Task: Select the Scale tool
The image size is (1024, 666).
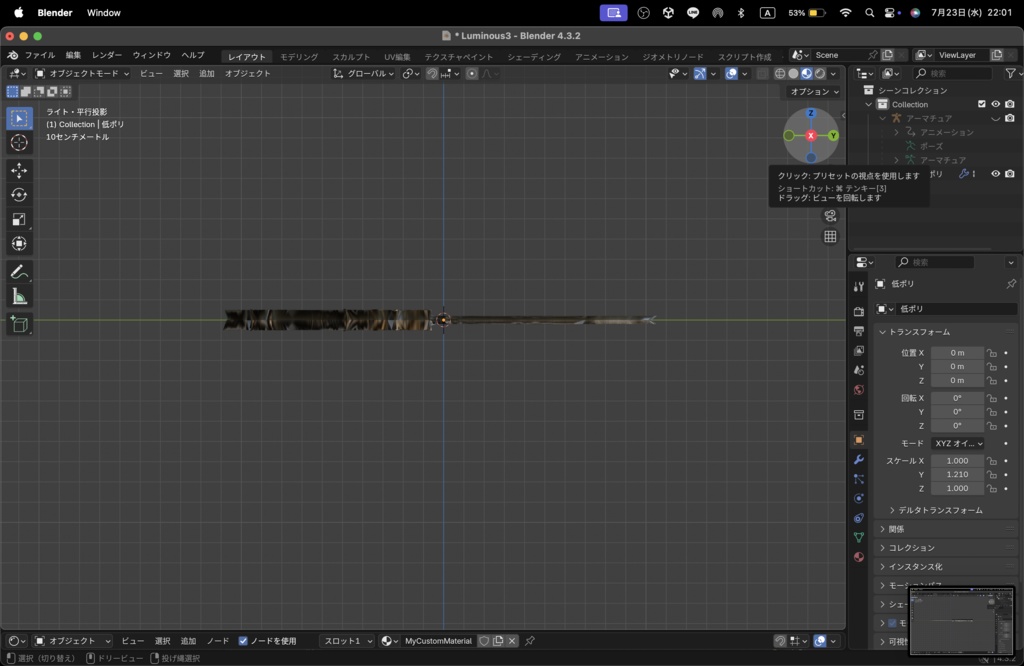Action: pos(19,219)
